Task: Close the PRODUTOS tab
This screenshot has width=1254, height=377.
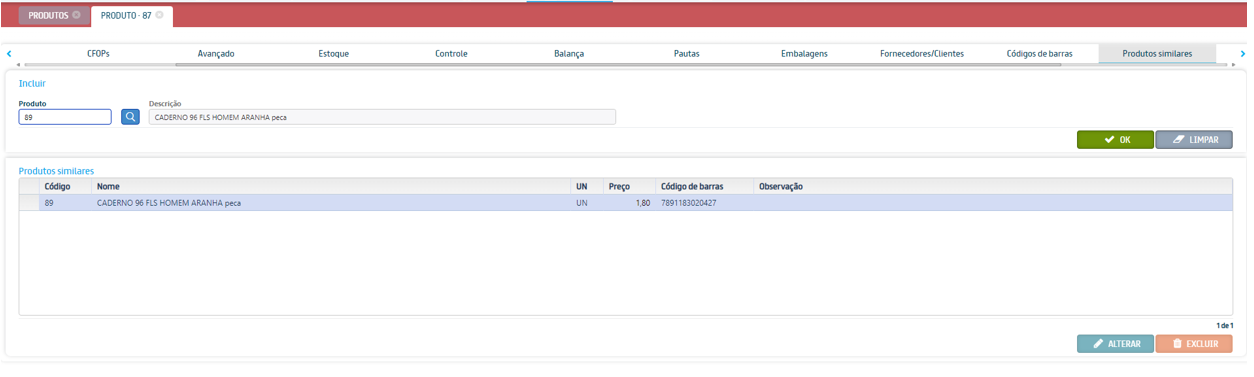Action: 76,16
